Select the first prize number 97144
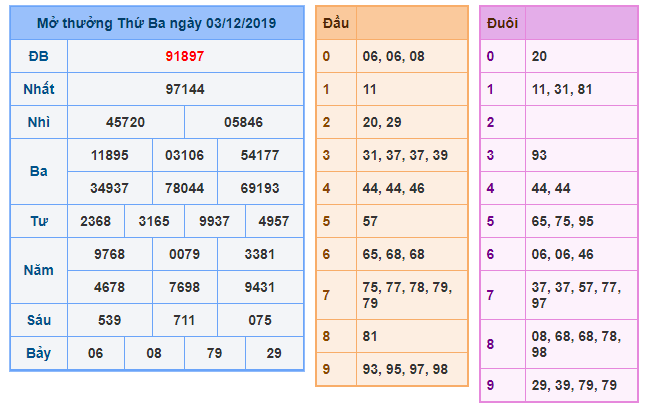 [184, 89]
